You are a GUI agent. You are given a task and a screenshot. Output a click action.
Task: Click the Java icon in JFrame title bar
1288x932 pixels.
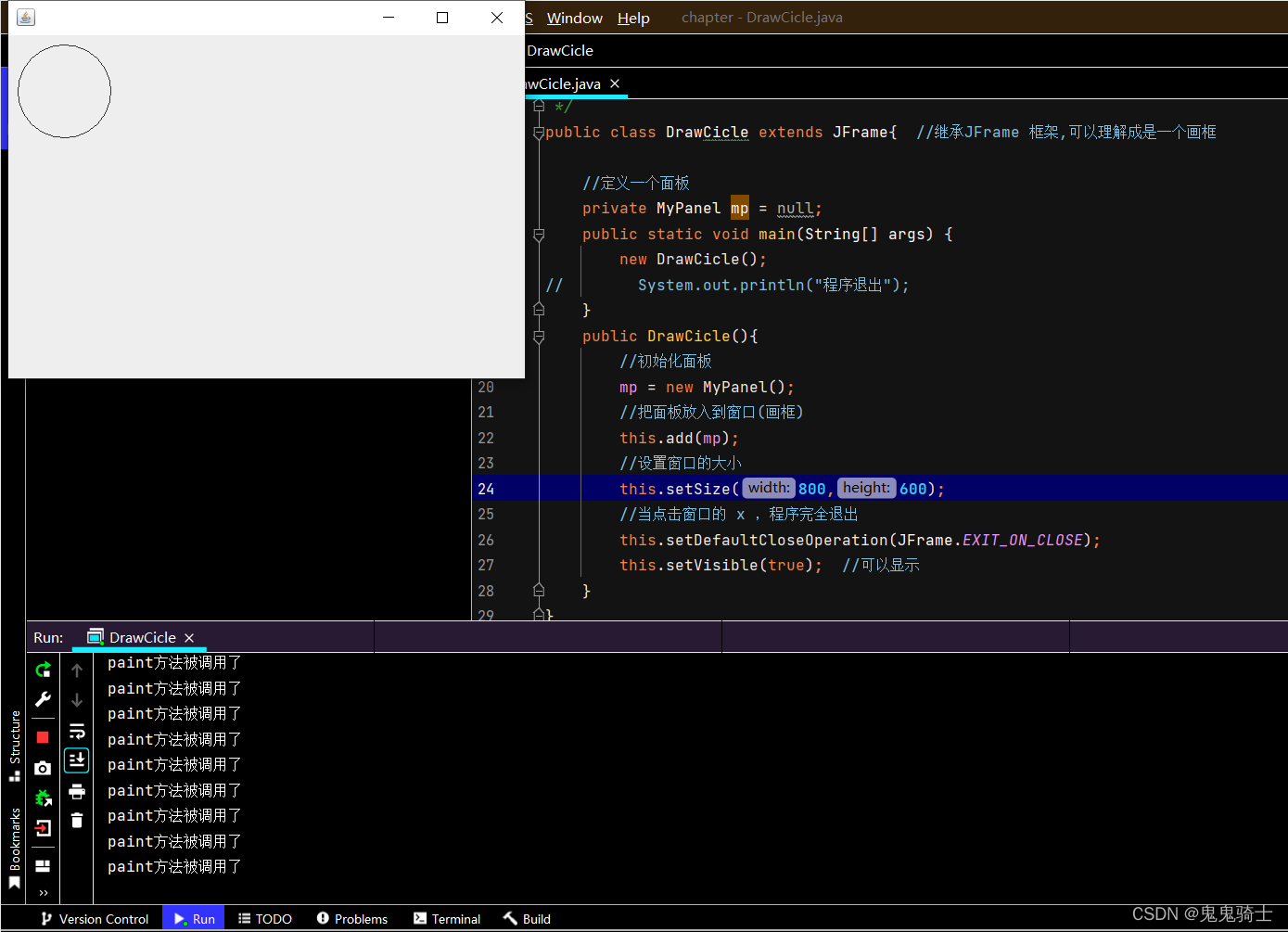pos(26,18)
